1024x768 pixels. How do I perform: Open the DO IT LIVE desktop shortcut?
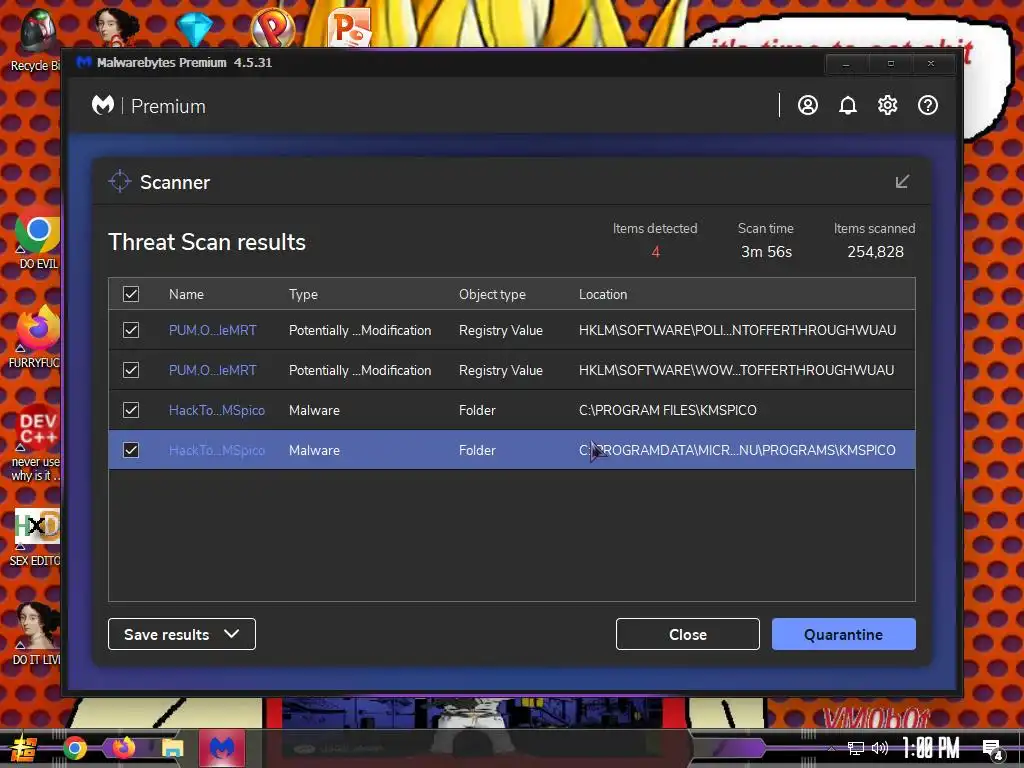pyautogui.click(x=36, y=633)
